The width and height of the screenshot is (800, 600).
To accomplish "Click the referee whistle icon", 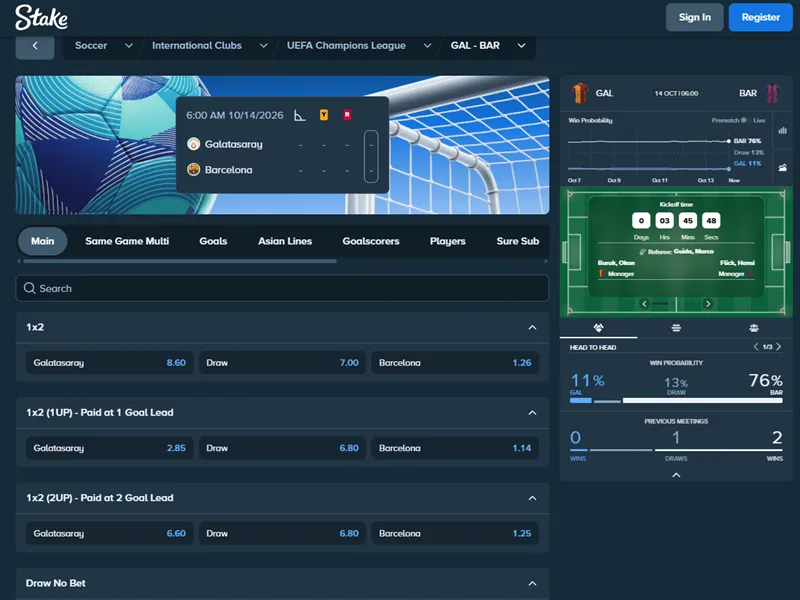I will point(642,252).
